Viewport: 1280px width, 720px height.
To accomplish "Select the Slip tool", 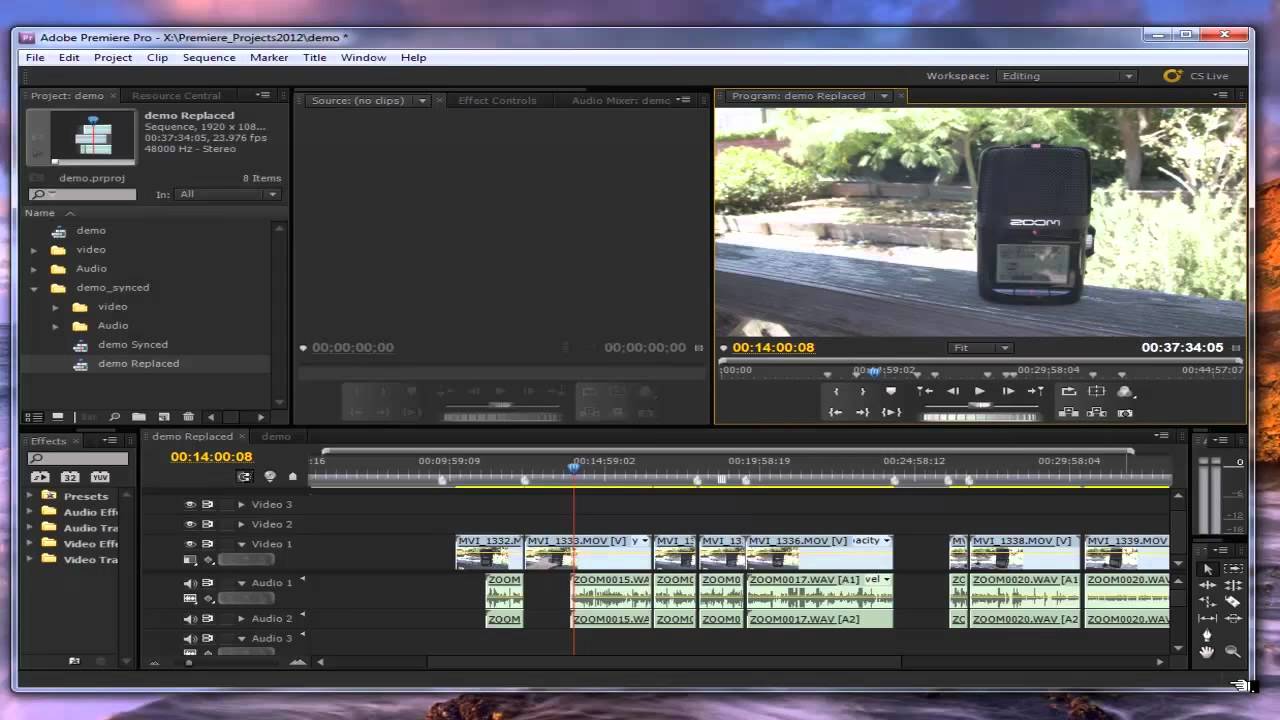I will click(x=1207, y=619).
